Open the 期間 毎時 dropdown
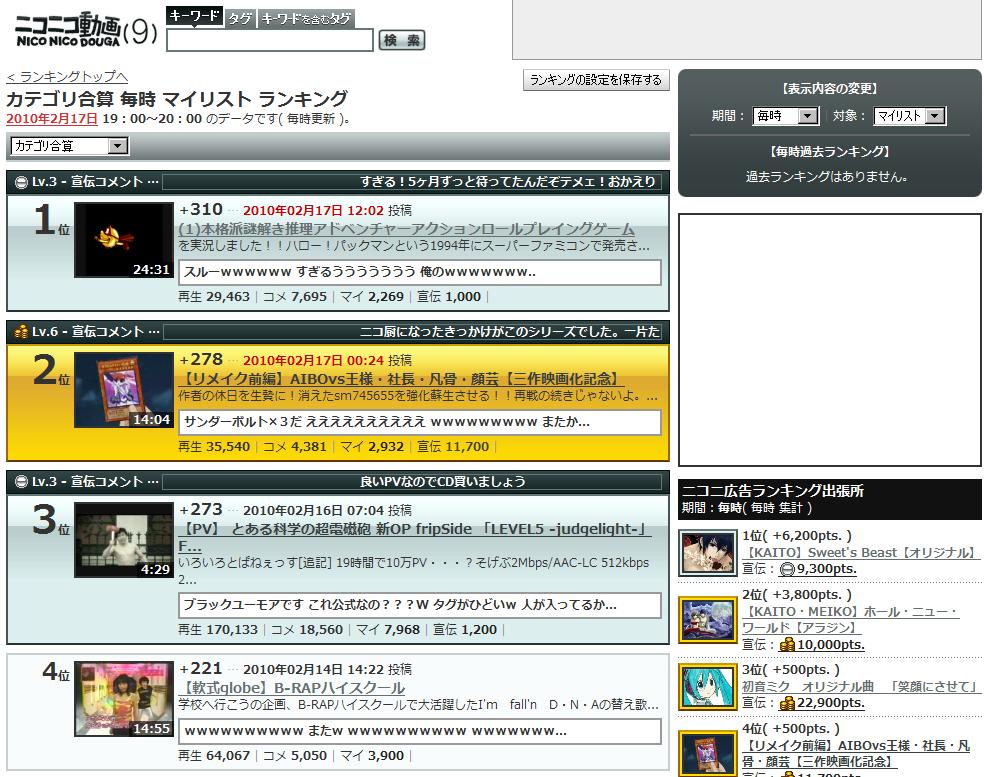Screen dimensions: 984x777 tap(785, 116)
